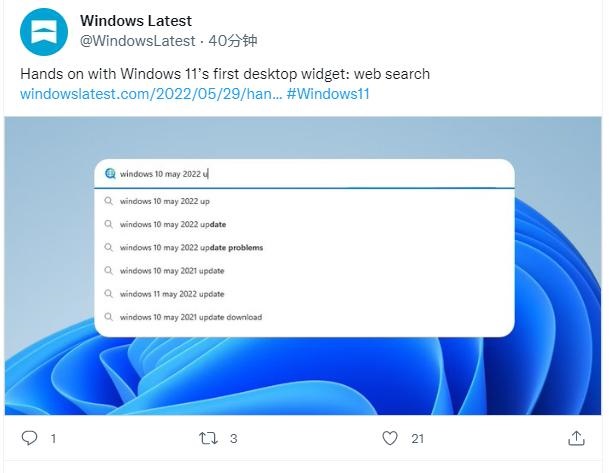Pick suggestion 'windows 10 may 2021 update download'

click(191, 317)
